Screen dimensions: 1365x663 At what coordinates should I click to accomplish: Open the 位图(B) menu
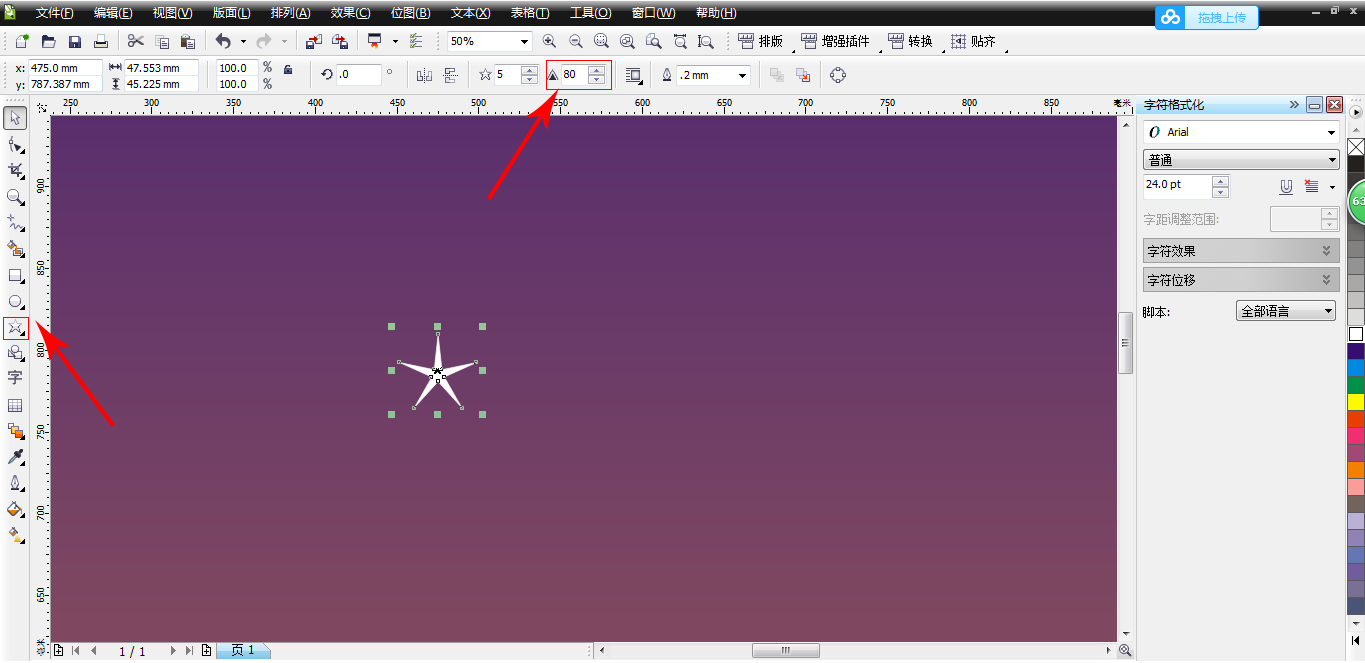[x=410, y=13]
